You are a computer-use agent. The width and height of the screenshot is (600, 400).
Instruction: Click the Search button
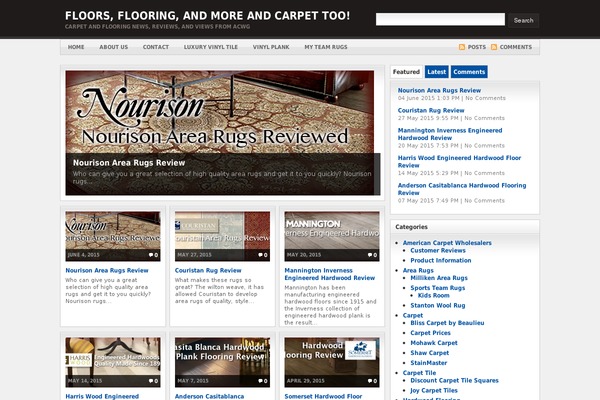pos(523,20)
